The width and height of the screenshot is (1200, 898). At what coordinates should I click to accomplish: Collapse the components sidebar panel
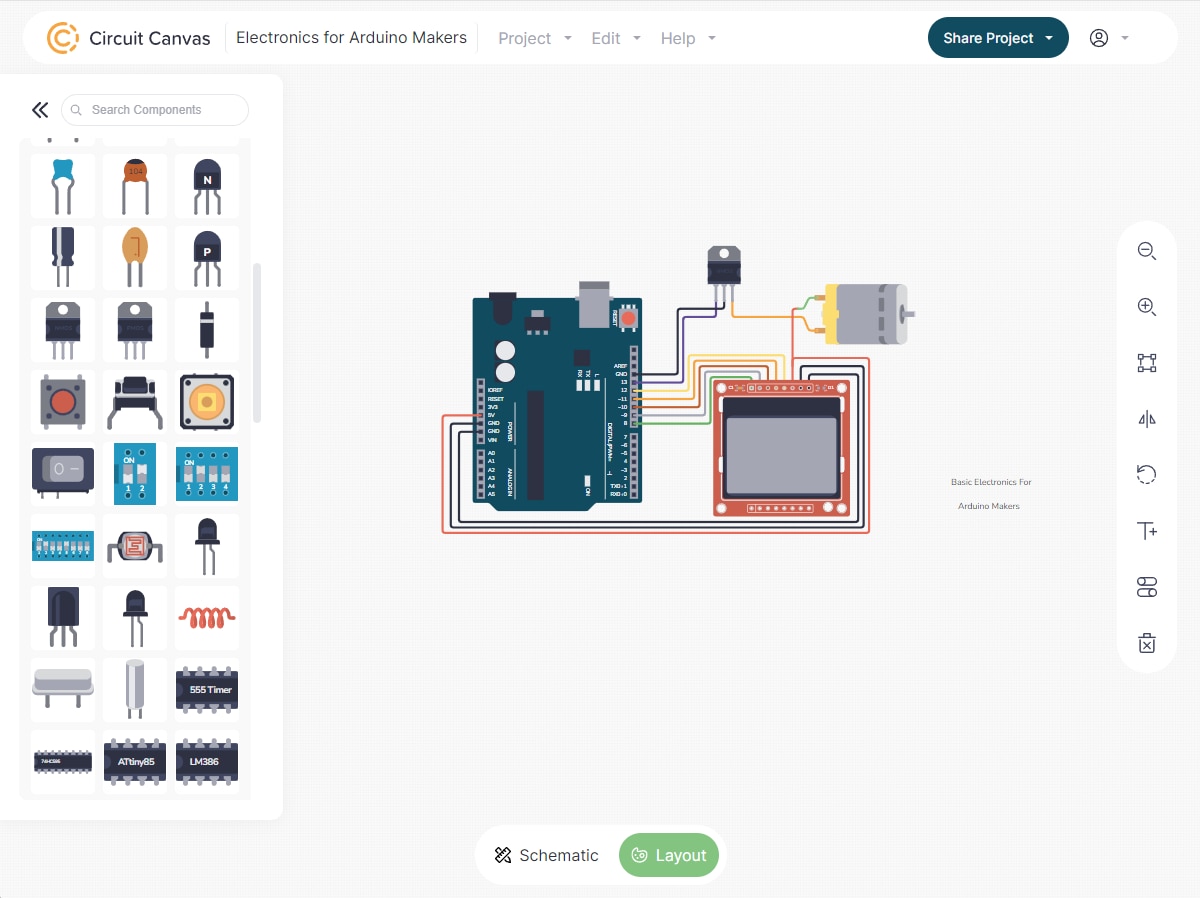point(40,110)
